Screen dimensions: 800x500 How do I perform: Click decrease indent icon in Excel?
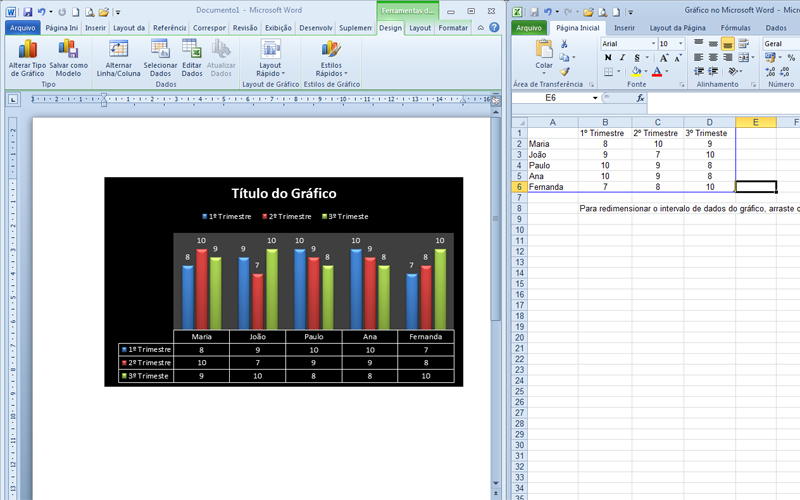(x=699, y=71)
